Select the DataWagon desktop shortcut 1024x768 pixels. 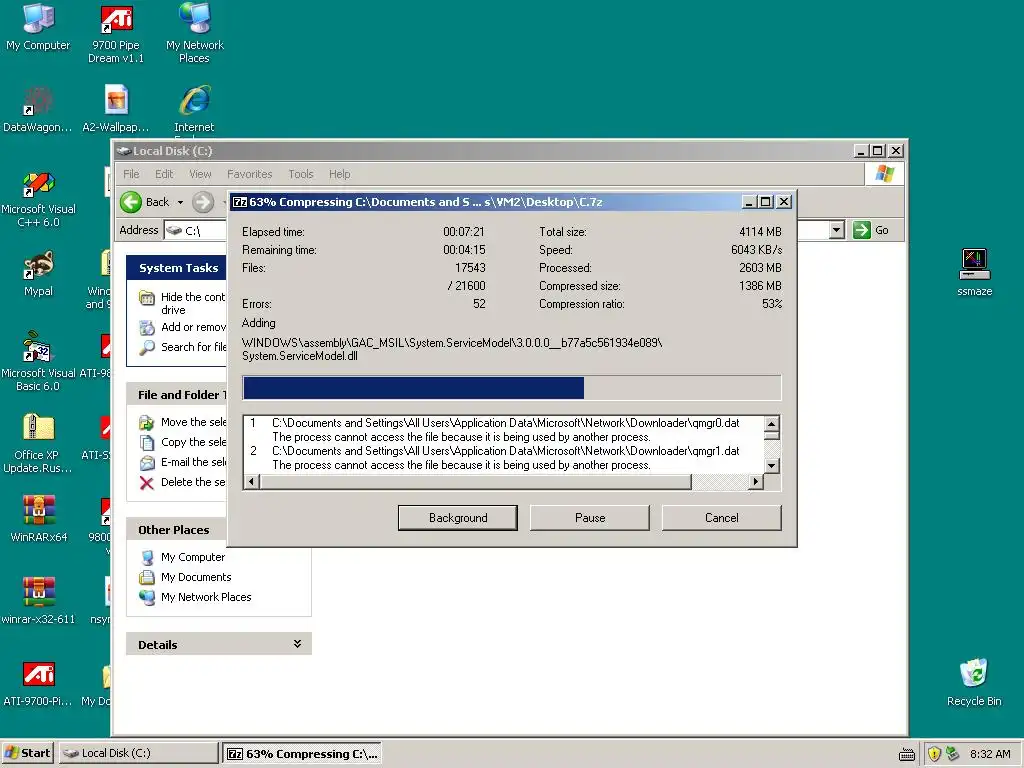pyautogui.click(x=37, y=109)
